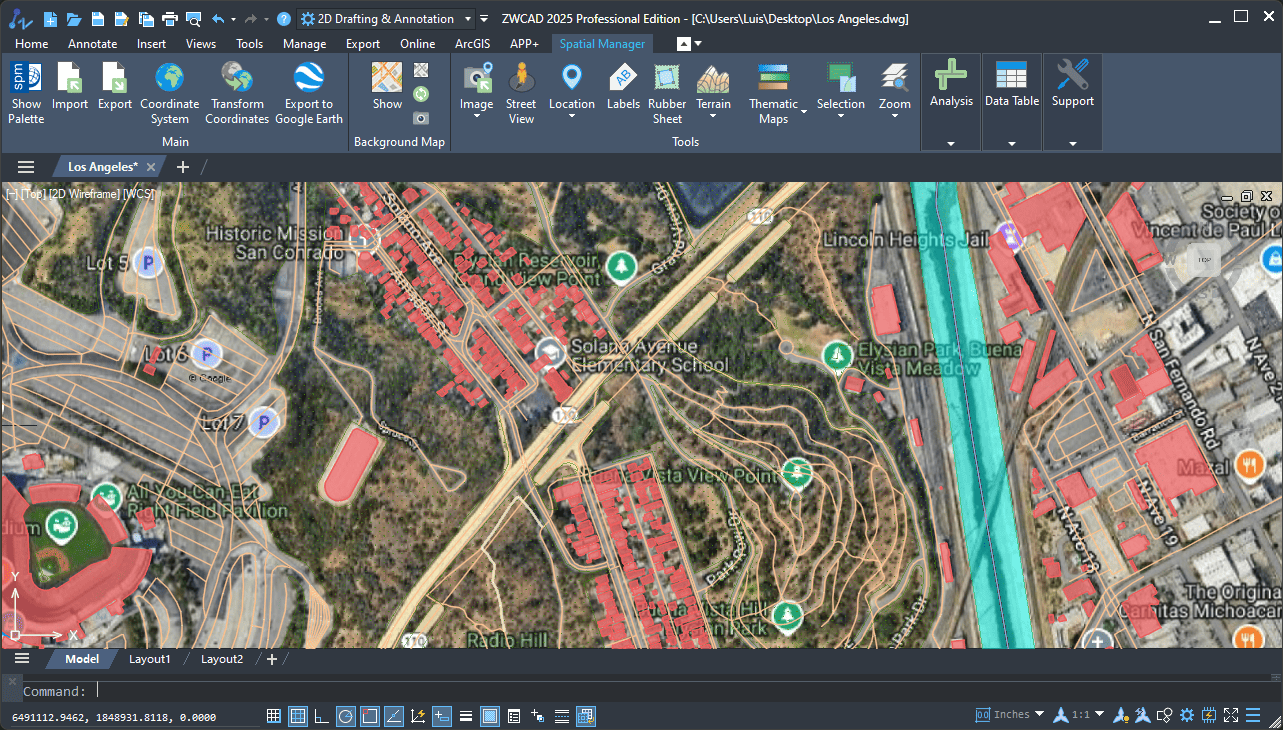Open help with the question mark icon

click(x=284, y=18)
